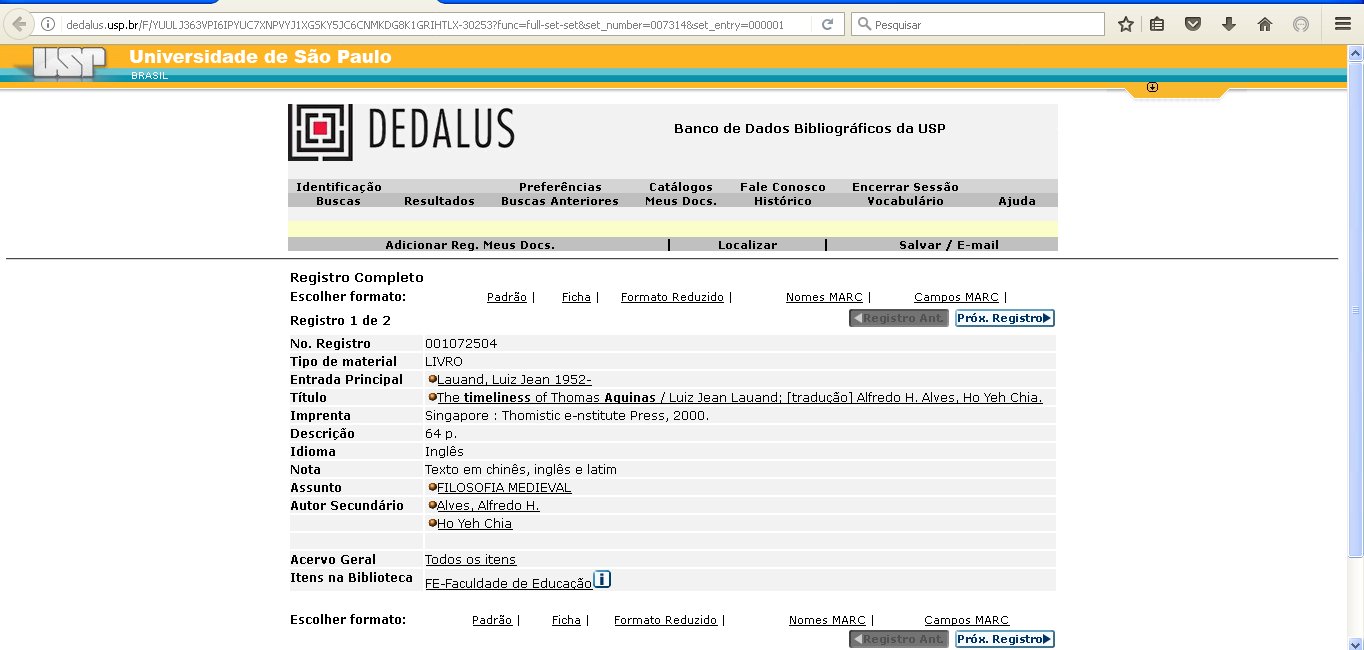Click bullet icon beside Lauand, Luiz Jean
1364x650 pixels.
tap(432, 379)
